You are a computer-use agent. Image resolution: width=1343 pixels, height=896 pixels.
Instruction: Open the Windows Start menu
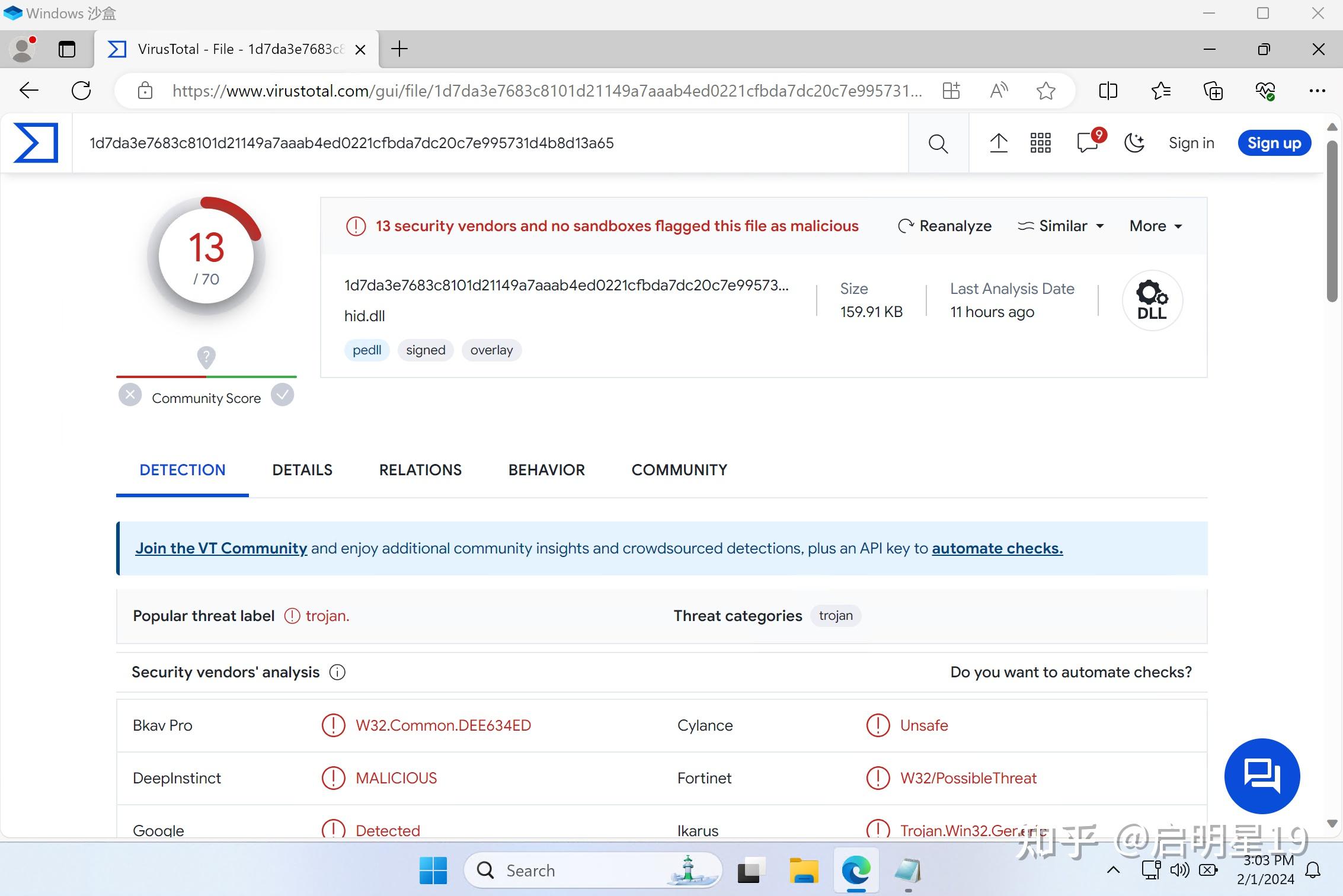433,871
